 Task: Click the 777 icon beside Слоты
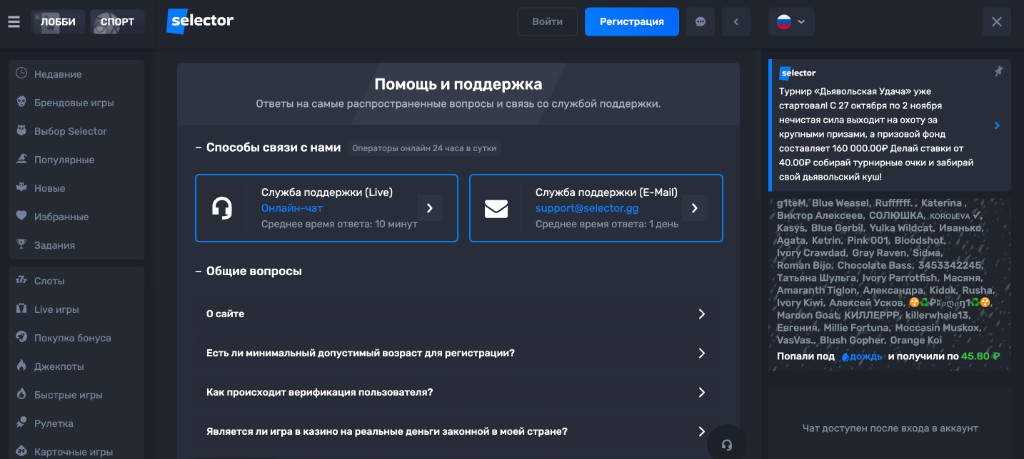[x=21, y=280]
